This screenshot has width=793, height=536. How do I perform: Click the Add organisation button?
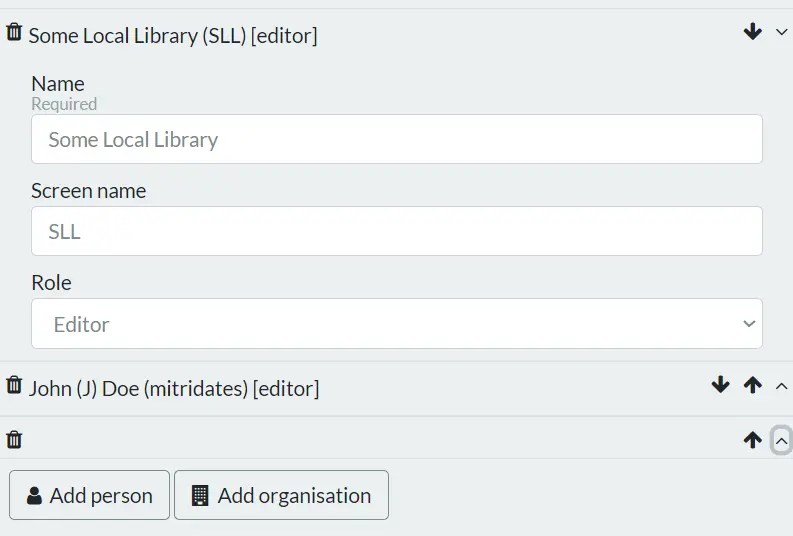pyautogui.click(x=281, y=495)
